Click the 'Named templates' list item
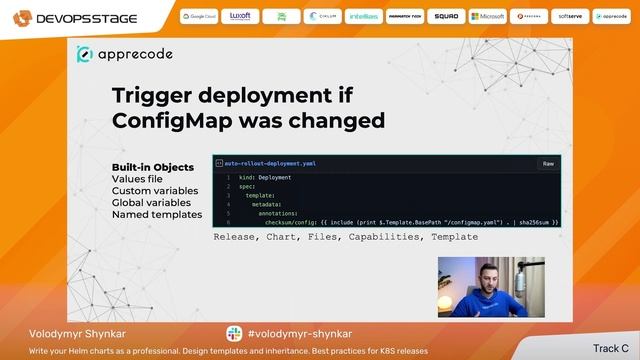The height and width of the screenshot is (360, 640). pos(157,214)
